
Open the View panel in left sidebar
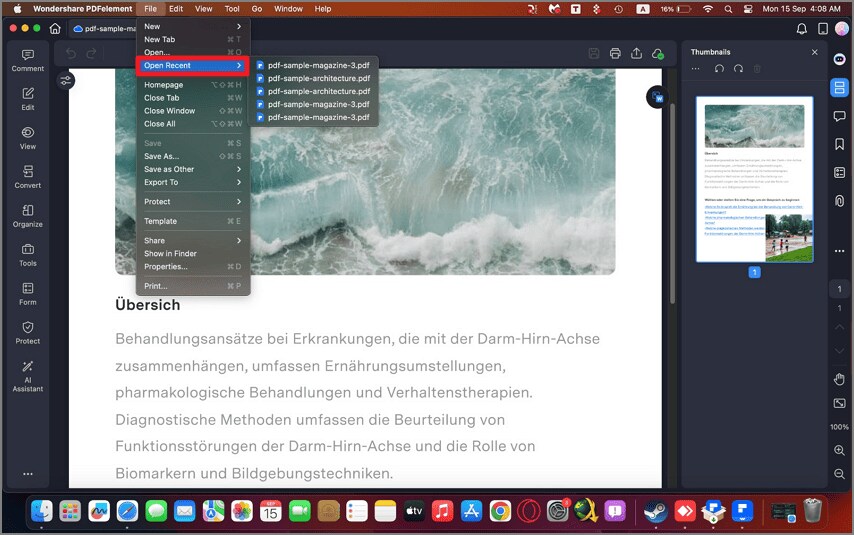tap(28, 138)
